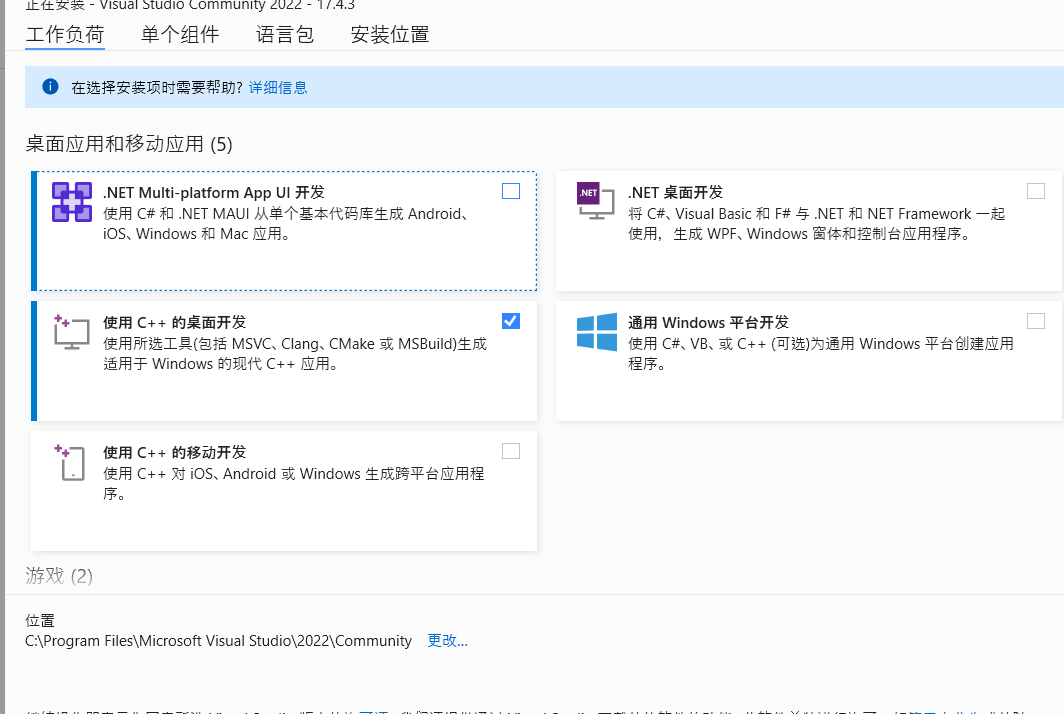The height and width of the screenshot is (714, 1064).
Task: Open the 详细信息 help link
Action: click(x=278, y=88)
